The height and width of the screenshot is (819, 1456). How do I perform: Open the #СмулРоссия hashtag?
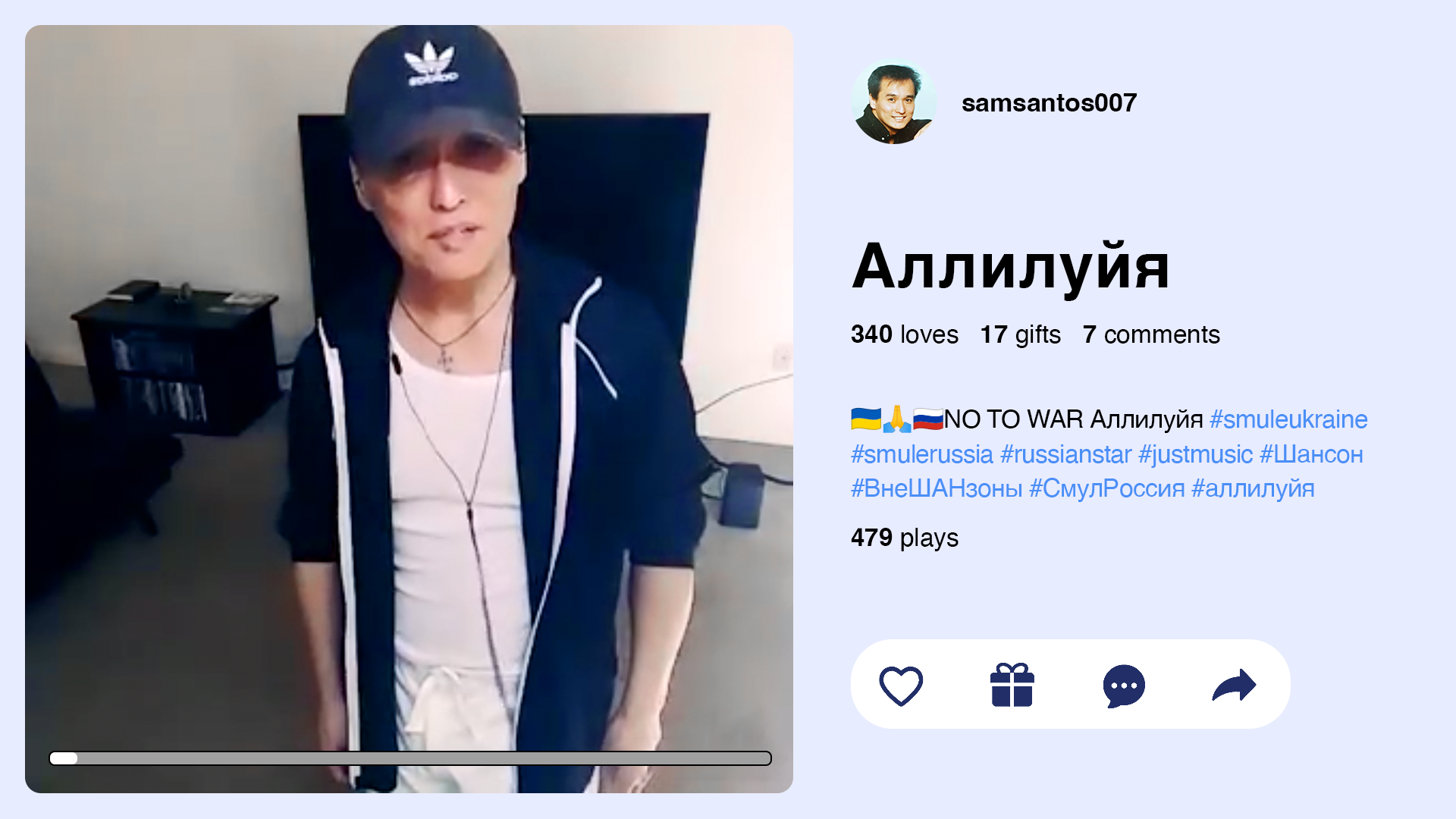pyautogui.click(x=1106, y=488)
